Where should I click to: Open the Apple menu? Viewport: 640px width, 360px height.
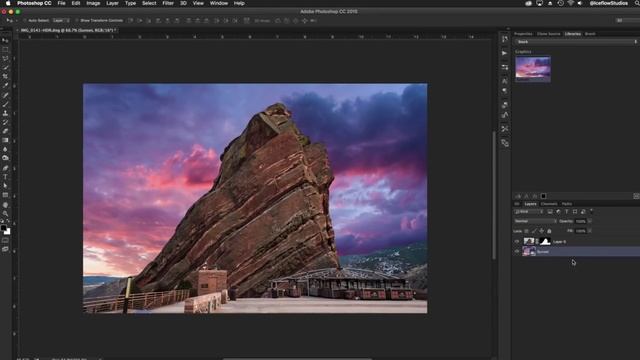(x=8, y=3)
